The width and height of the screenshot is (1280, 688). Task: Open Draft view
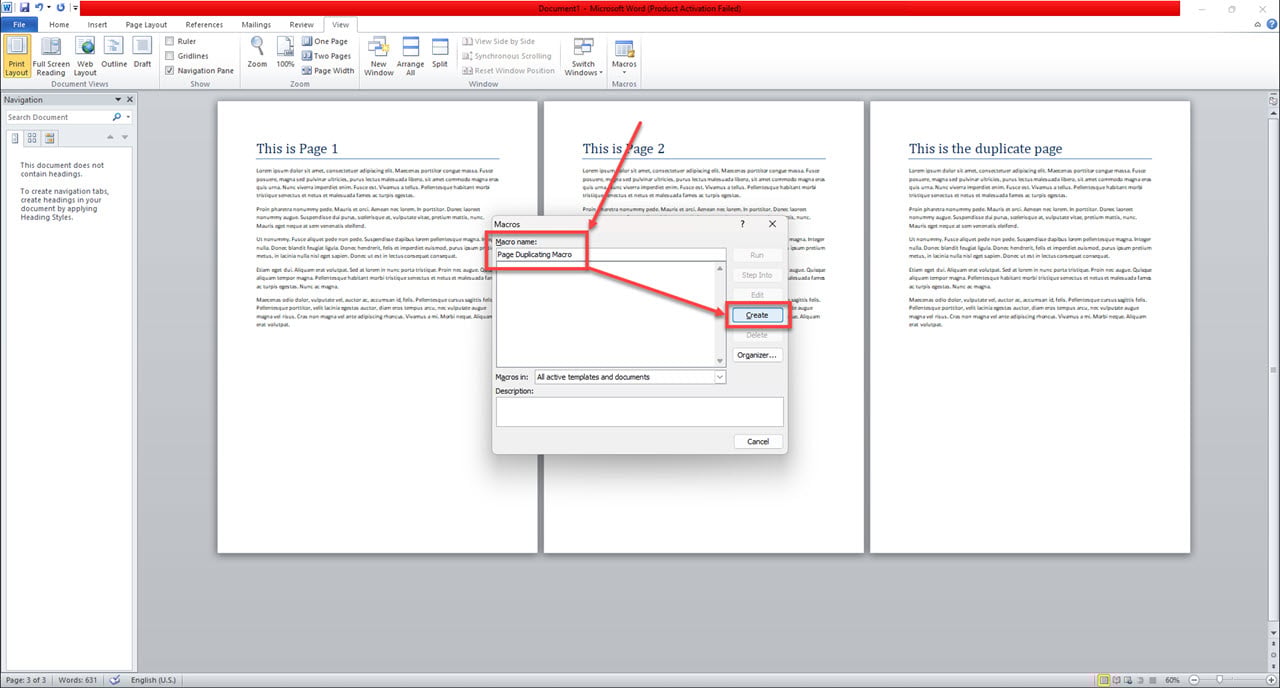[x=141, y=56]
